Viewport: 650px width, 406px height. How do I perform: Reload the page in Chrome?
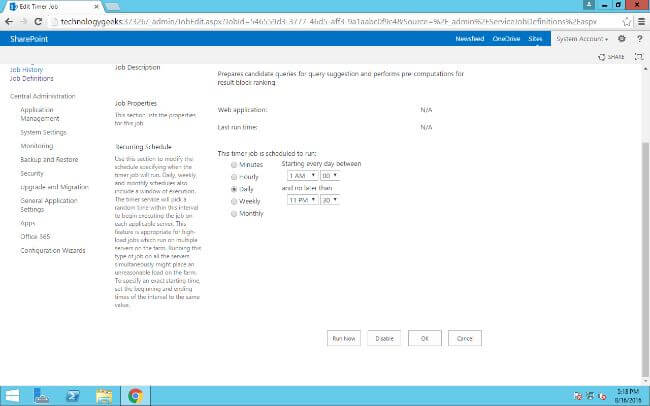pos(38,22)
